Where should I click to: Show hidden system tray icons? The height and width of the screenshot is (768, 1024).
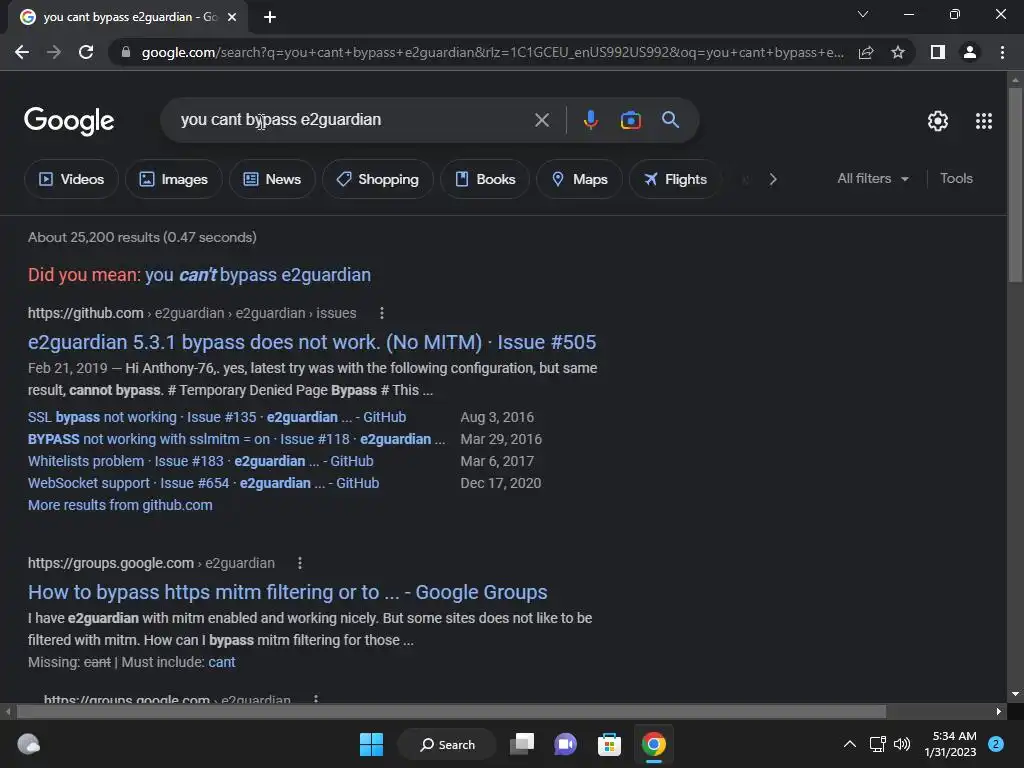point(850,744)
